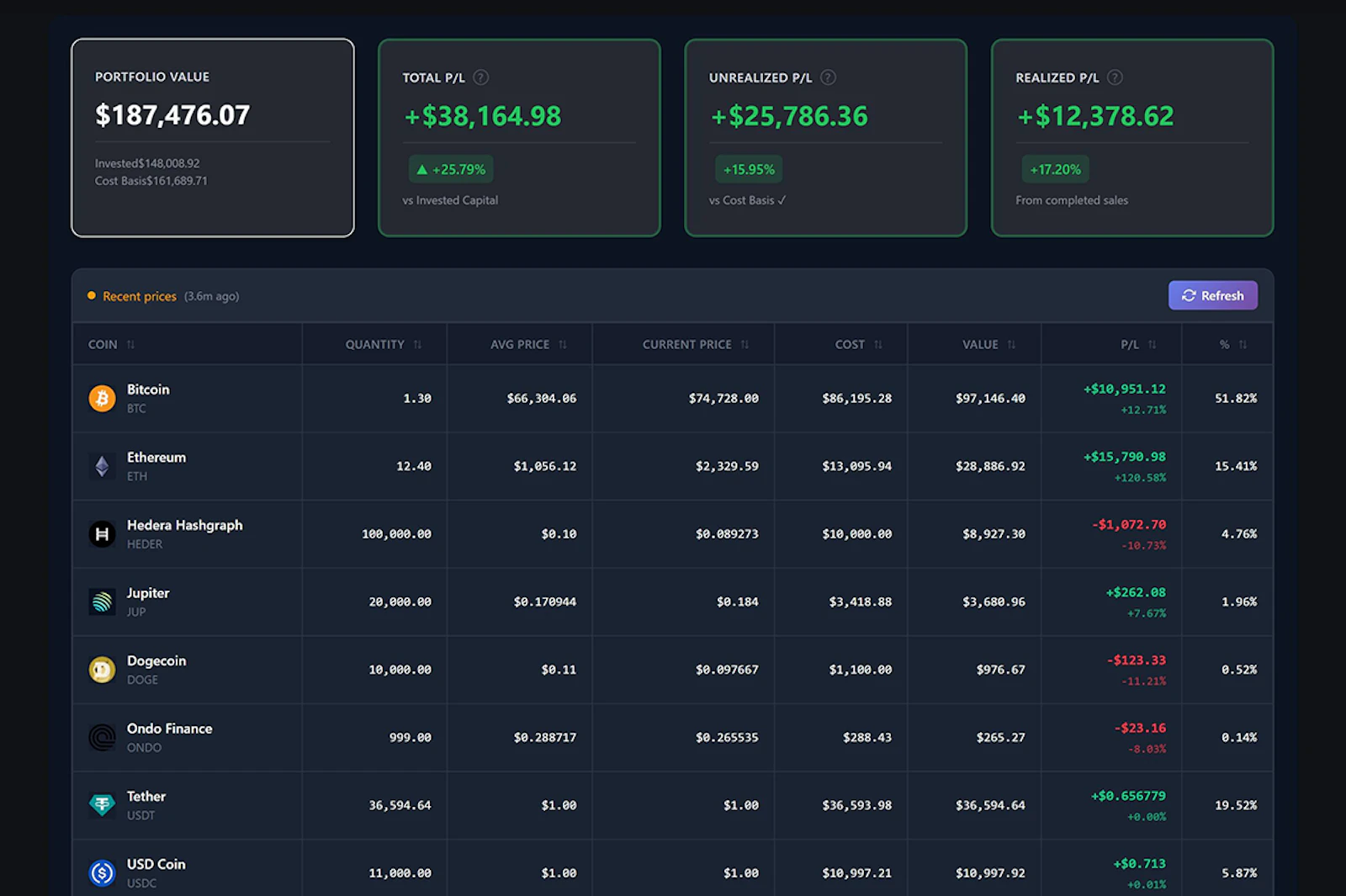Click Ondo avg price $0.288717

coord(545,738)
